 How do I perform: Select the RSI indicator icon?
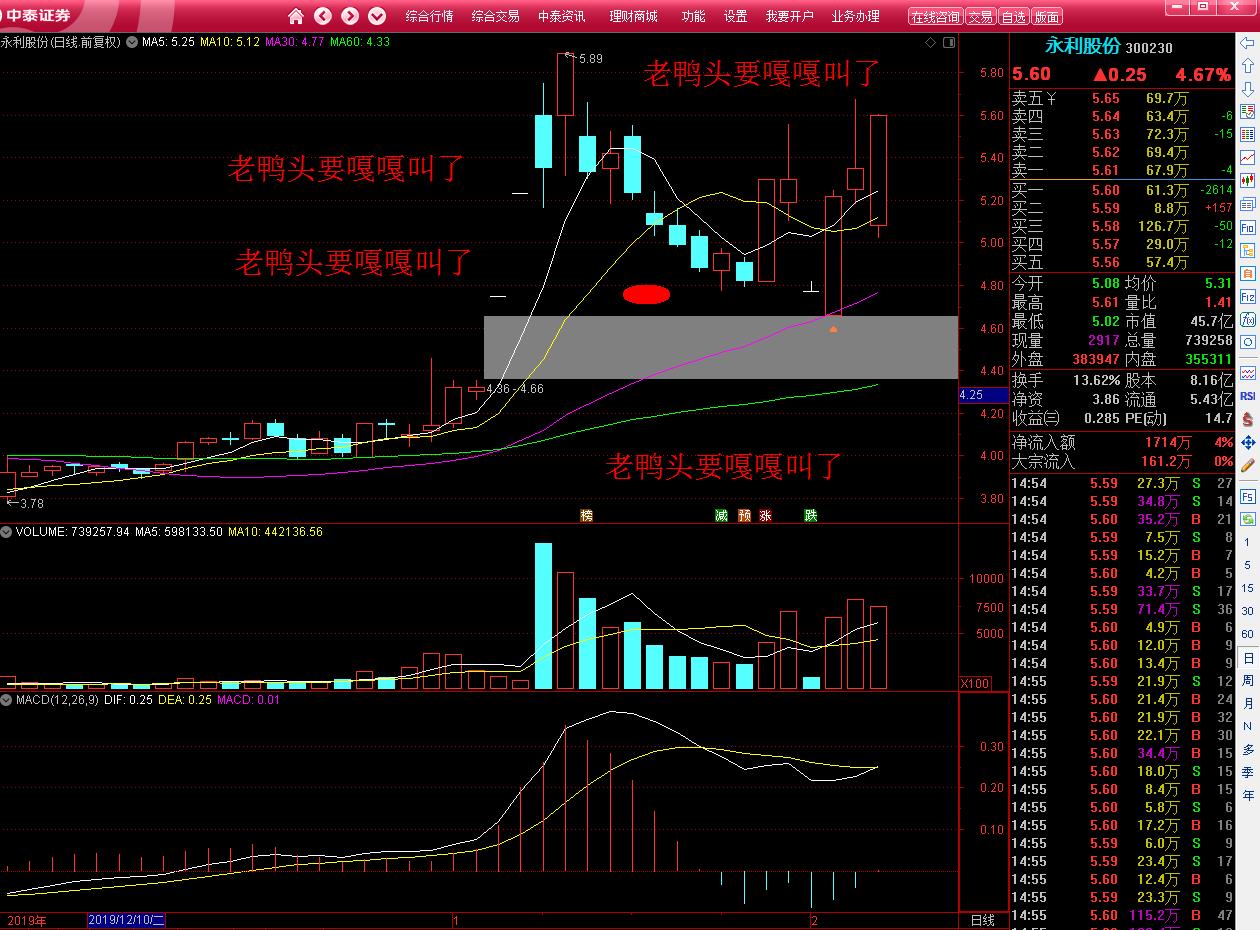[x=1248, y=396]
